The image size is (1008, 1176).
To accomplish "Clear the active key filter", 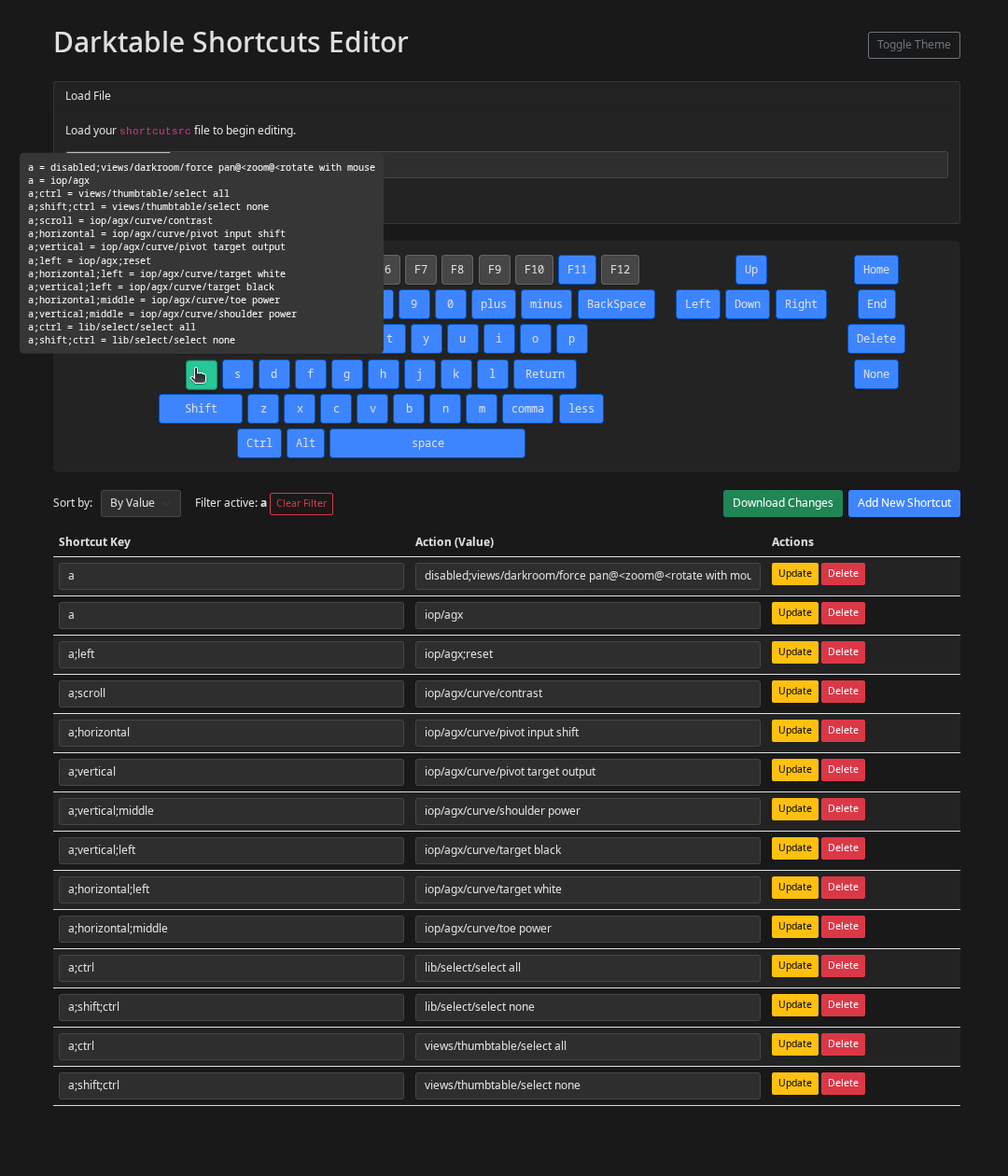I will pyautogui.click(x=301, y=504).
